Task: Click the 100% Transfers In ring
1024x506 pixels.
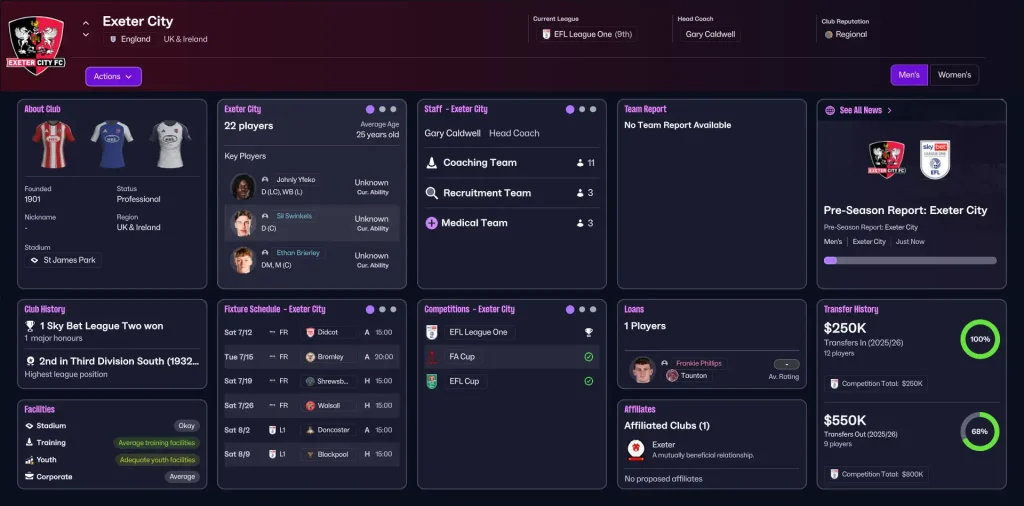Action: 980,340
